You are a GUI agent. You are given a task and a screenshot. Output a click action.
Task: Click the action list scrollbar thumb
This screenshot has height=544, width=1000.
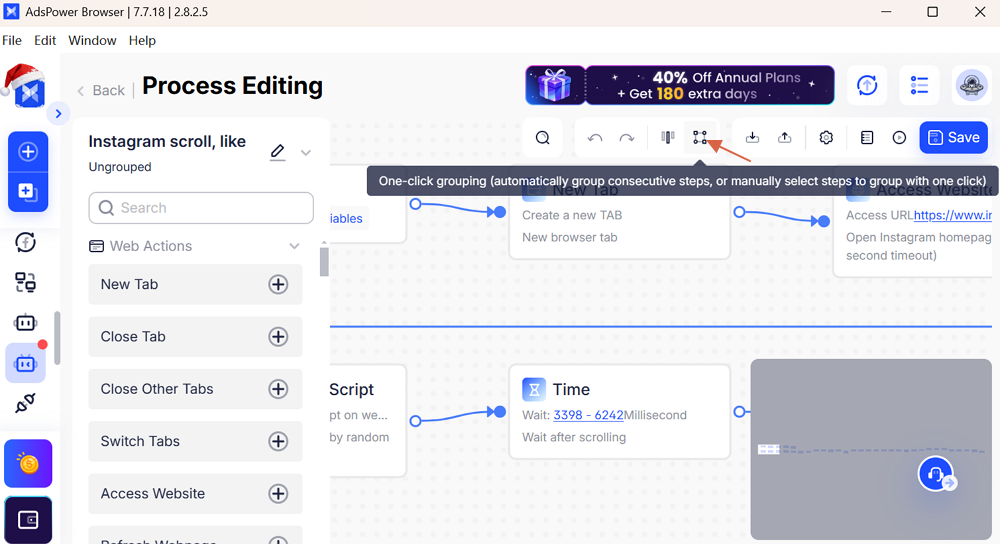325,261
